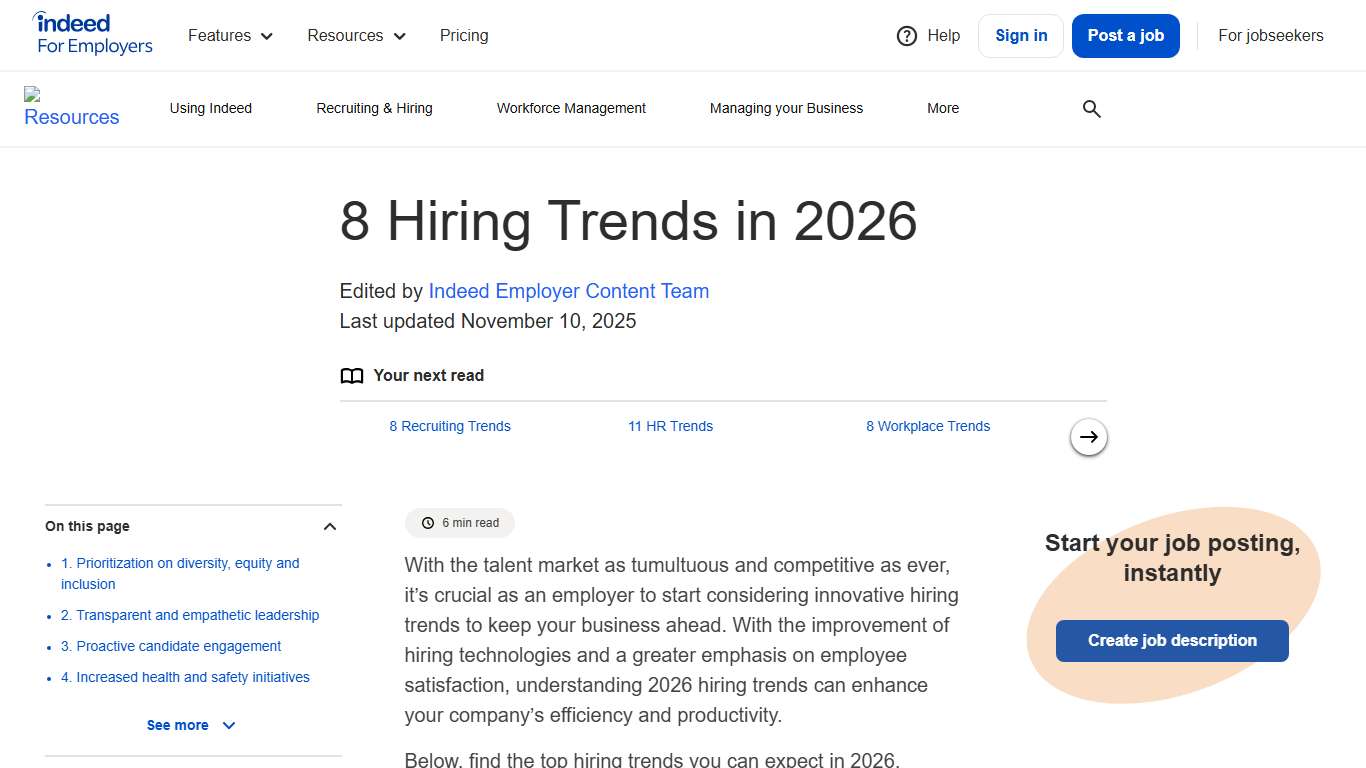
Task: Click the Post a job button
Action: tap(1125, 35)
